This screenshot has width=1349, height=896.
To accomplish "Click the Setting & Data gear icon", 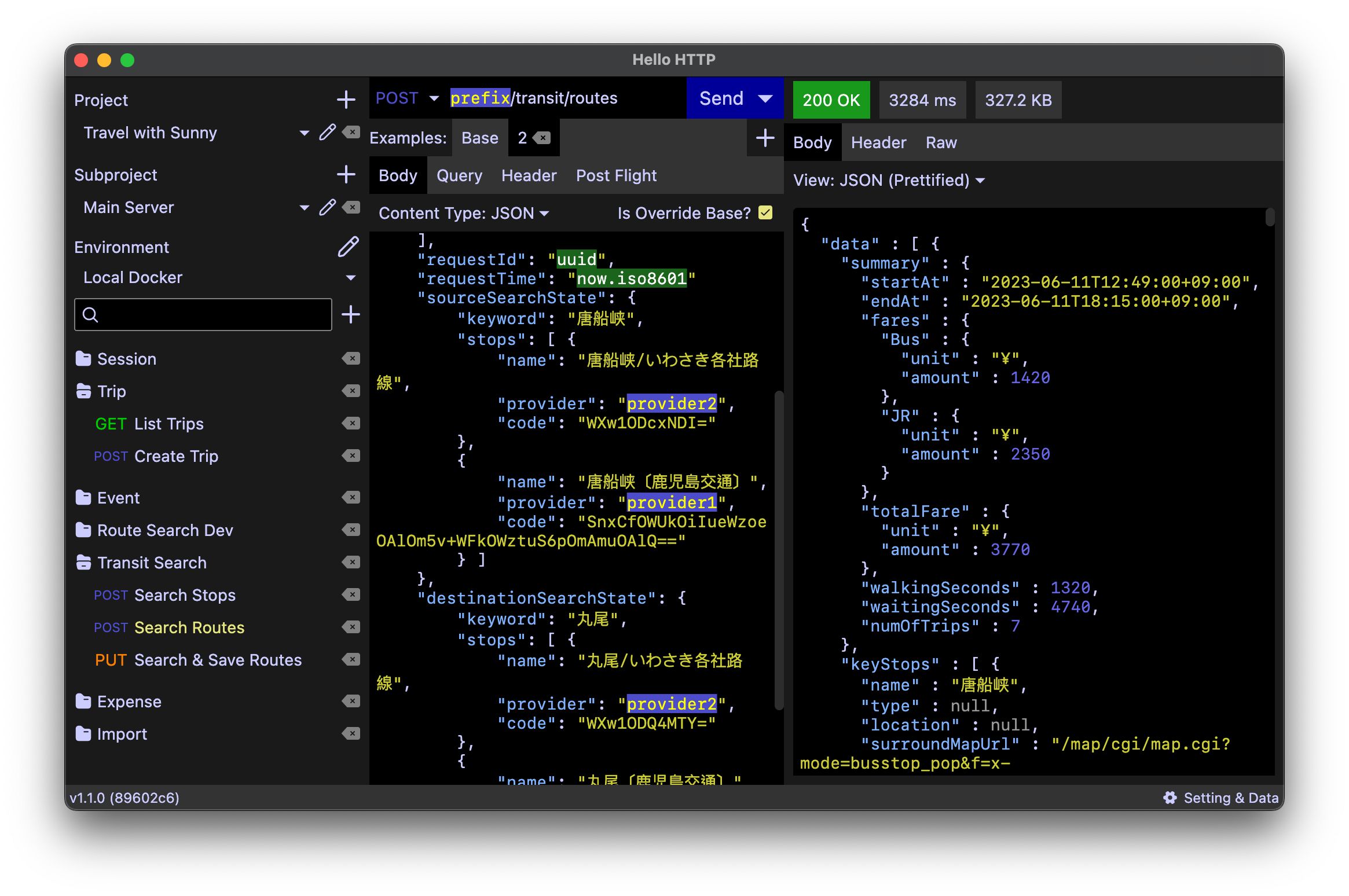I will [x=1170, y=798].
